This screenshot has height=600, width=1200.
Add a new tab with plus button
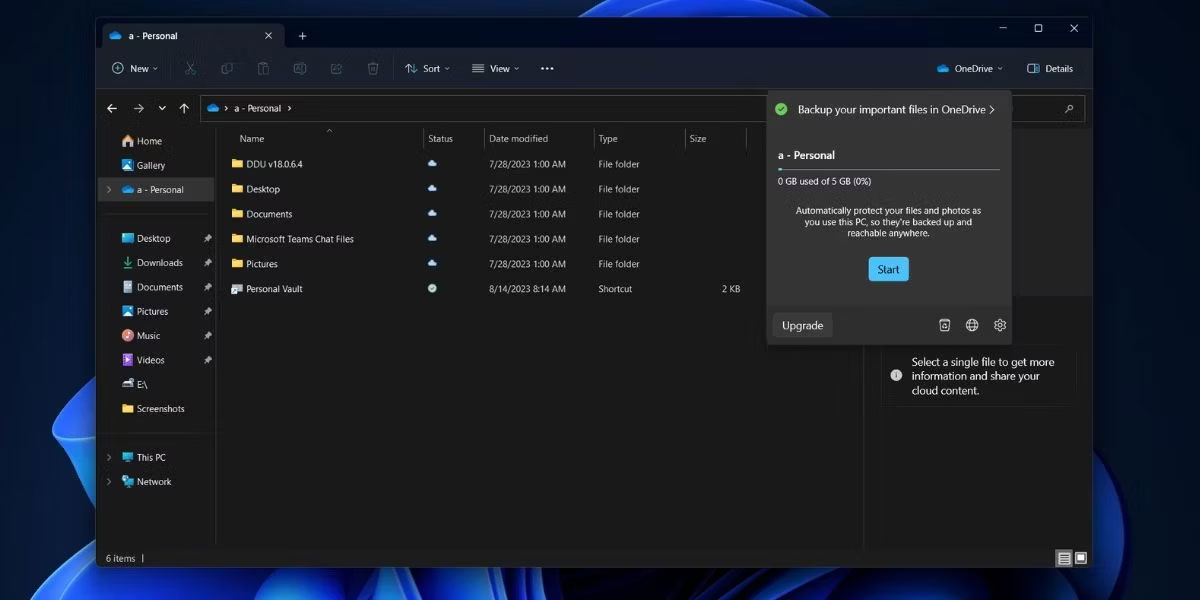pyautogui.click(x=302, y=36)
